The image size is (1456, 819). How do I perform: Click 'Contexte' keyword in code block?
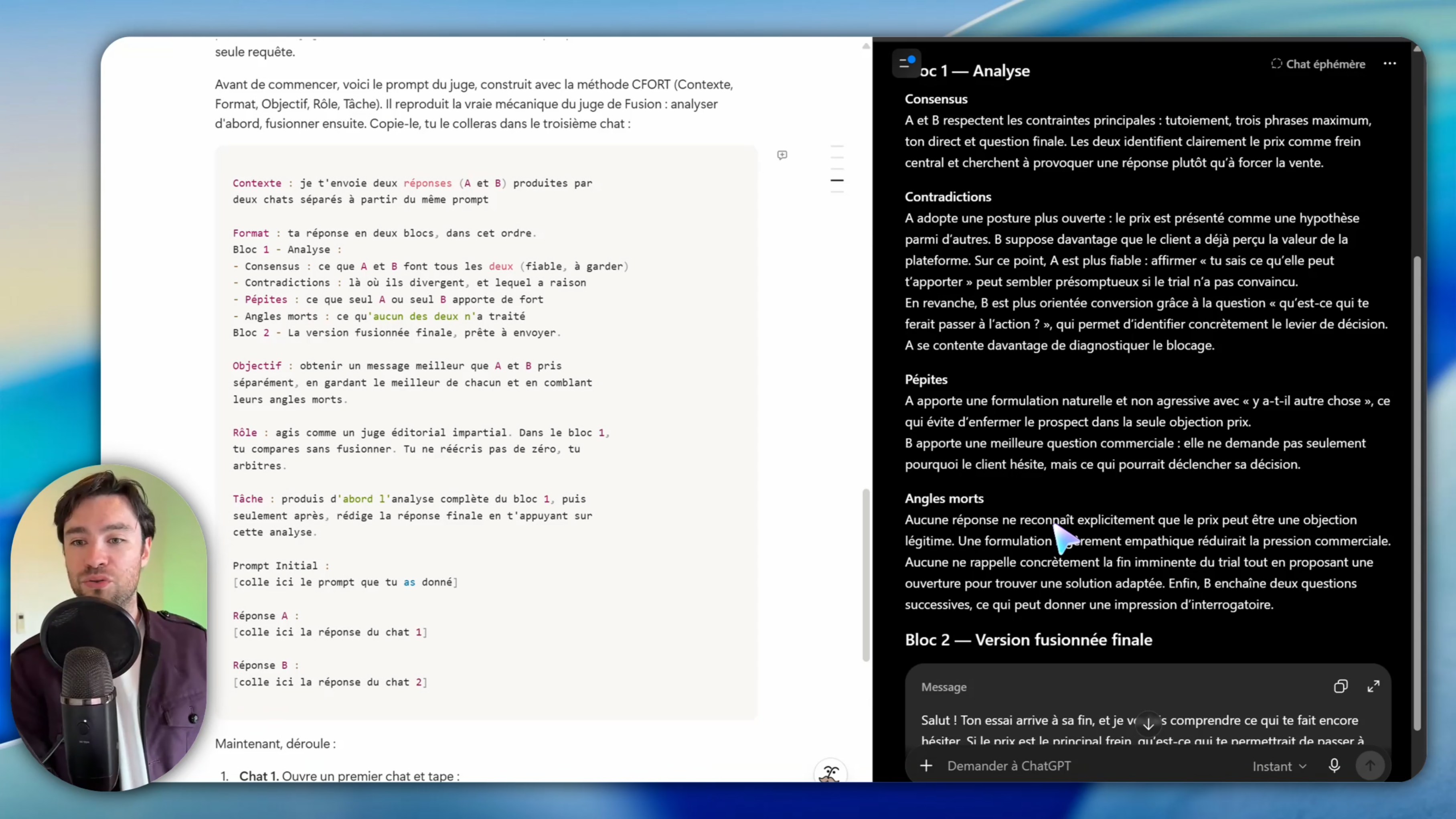257,183
